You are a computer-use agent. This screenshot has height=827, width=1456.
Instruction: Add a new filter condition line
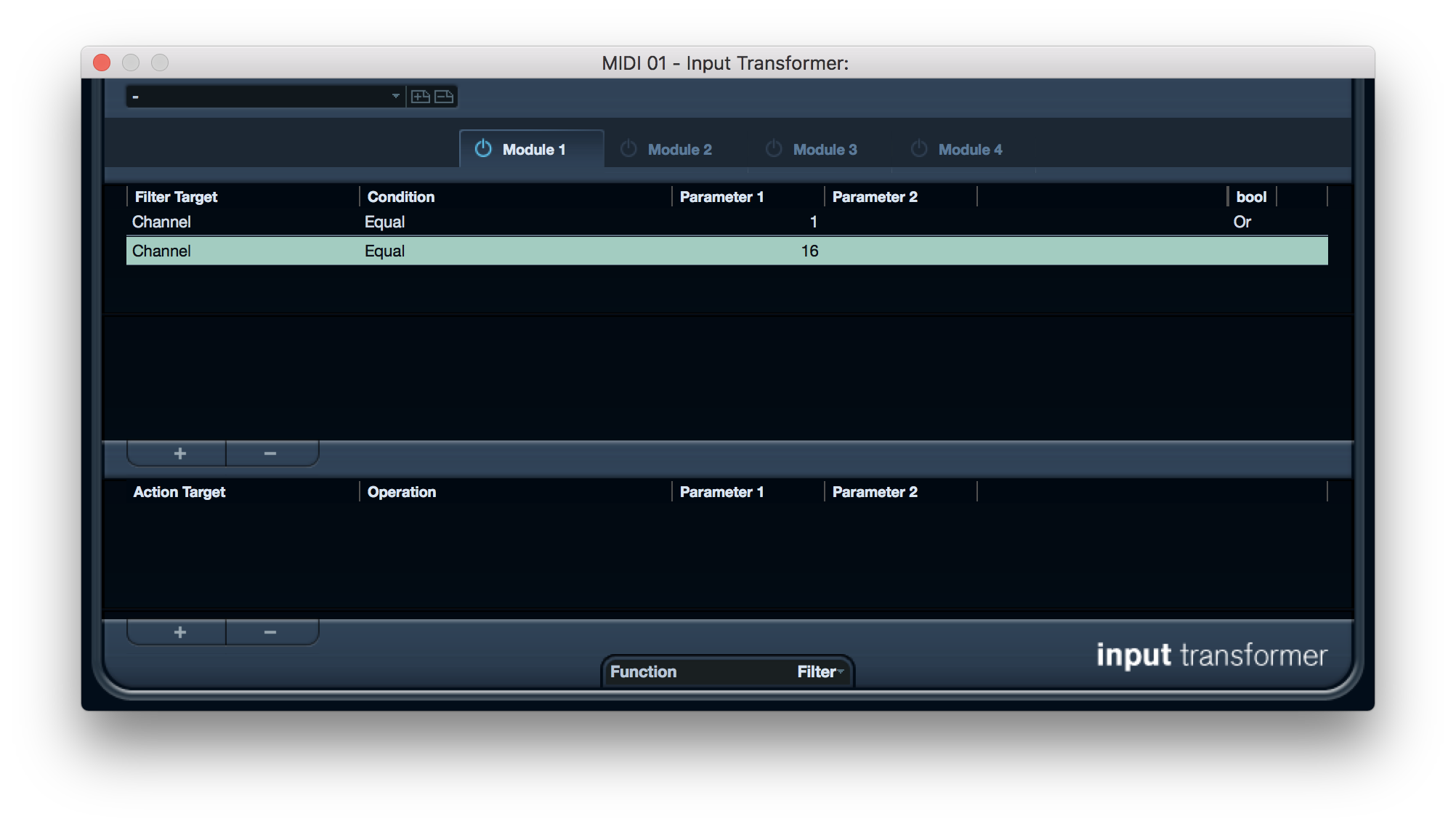179,453
